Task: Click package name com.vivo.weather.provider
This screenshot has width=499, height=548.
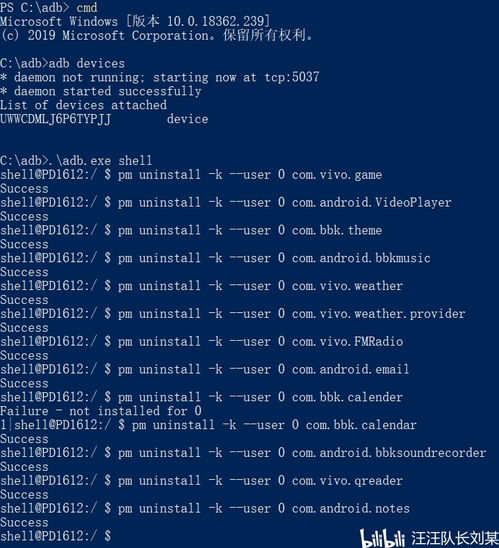Action: pos(378,314)
